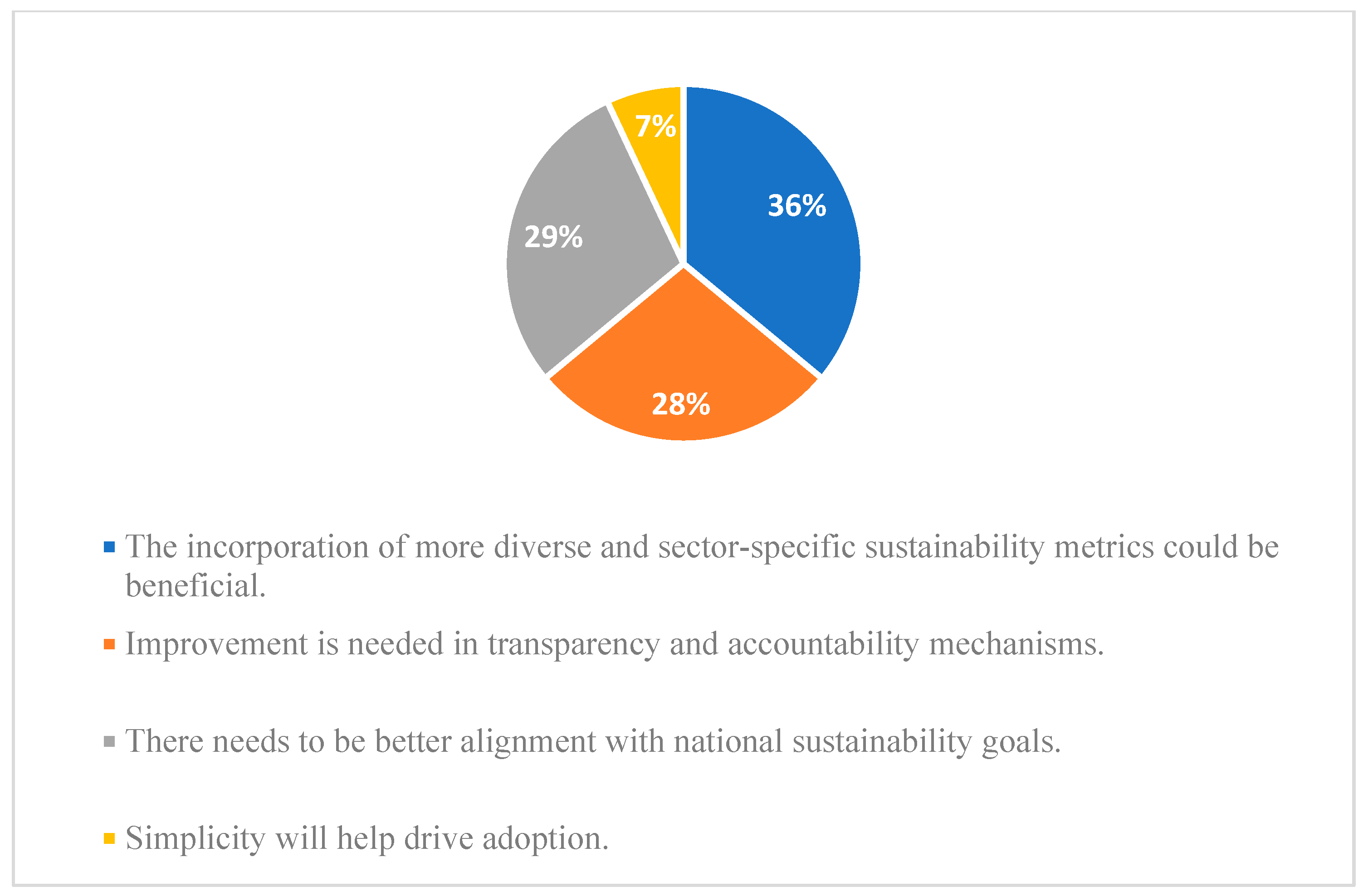Viewport: 1368px width, 896px height.
Task: Click the national sustainability goals legend entry
Action: click(x=593, y=741)
